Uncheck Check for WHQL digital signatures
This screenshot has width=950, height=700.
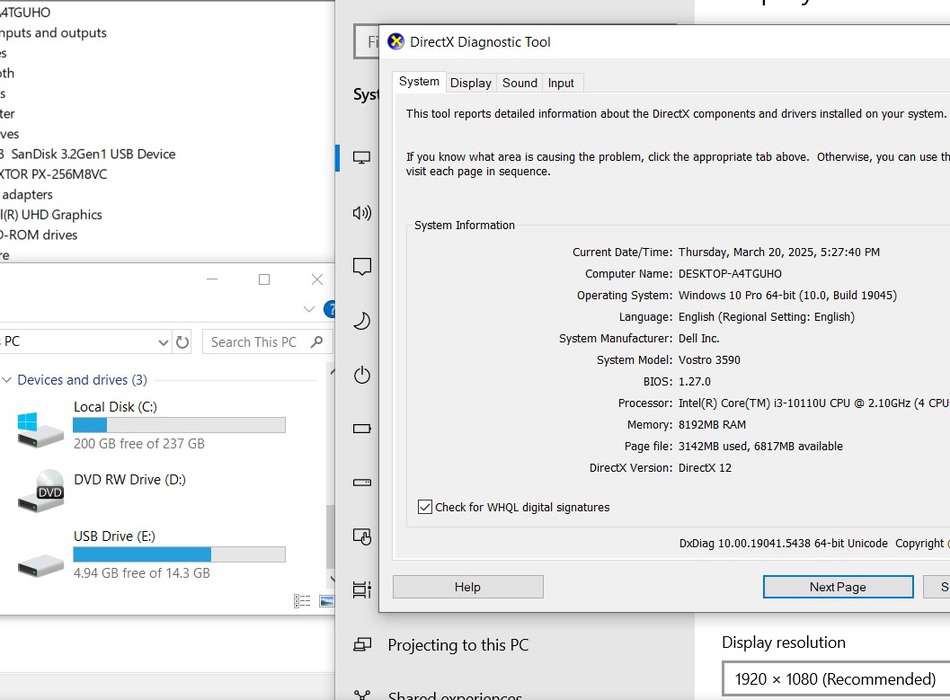pos(425,507)
